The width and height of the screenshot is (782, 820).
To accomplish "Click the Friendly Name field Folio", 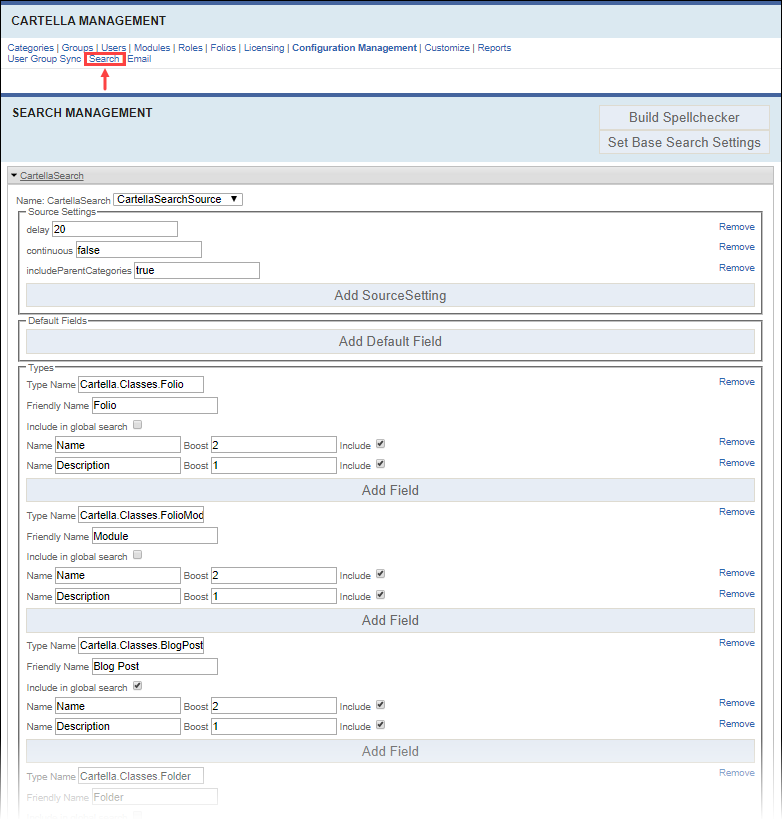I will [155, 405].
